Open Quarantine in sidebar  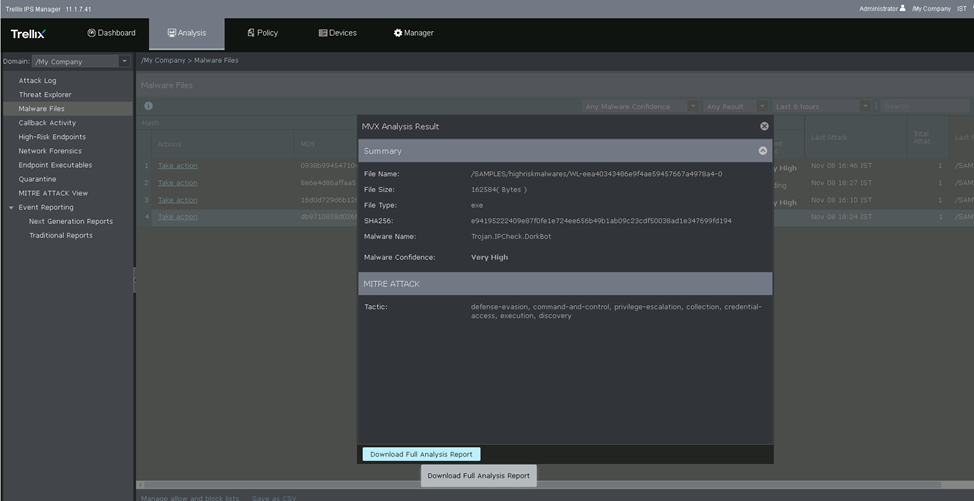click(37, 179)
